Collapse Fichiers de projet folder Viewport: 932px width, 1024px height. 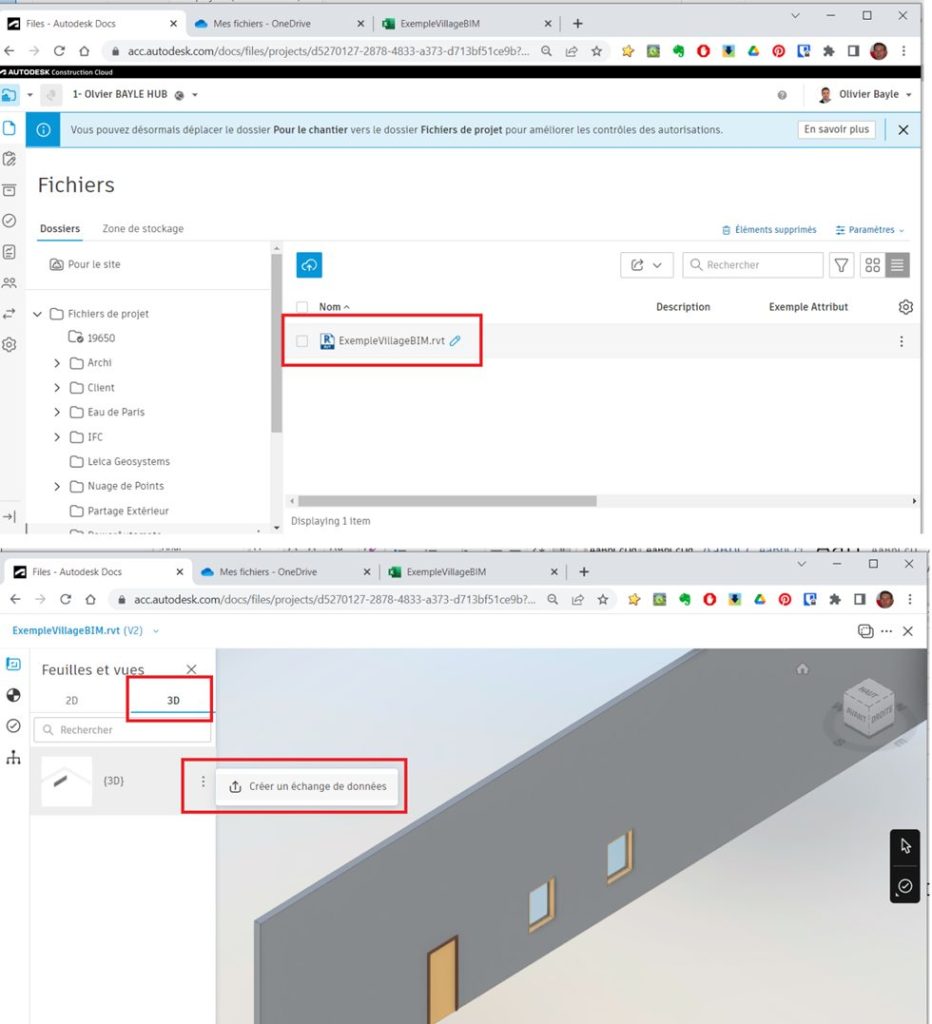(x=37, y=314)
